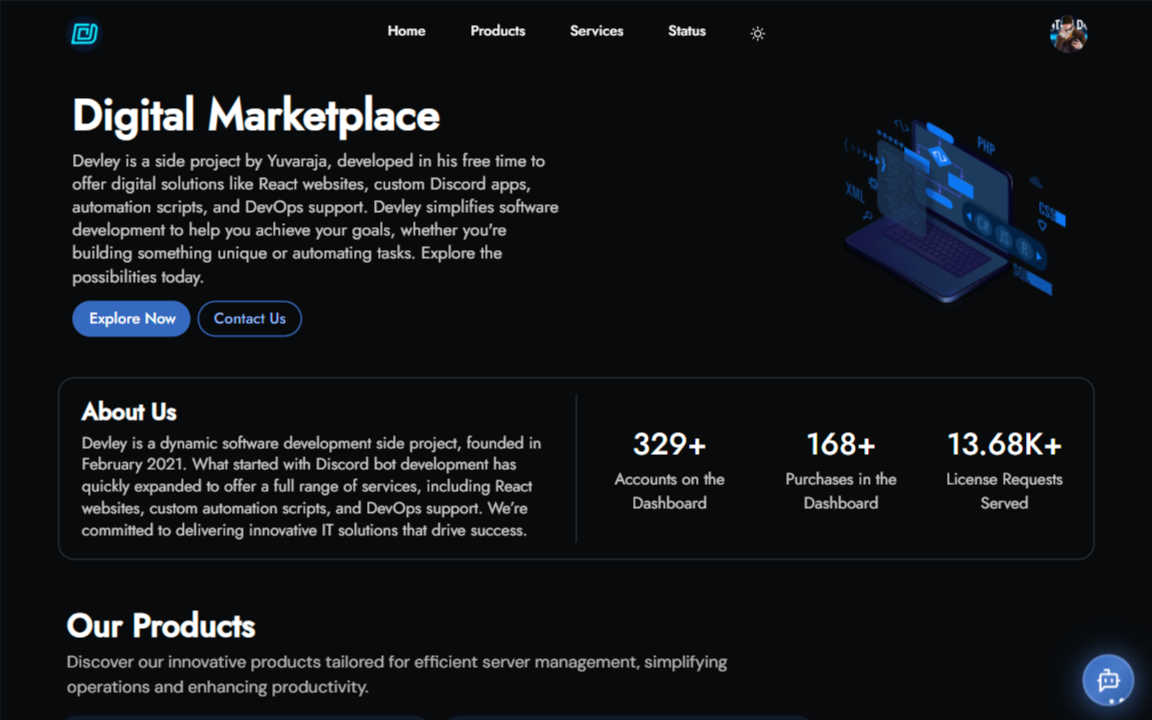Select the Services nav item
Image resolution: width=1152 pixels, height=720 pixels.
[x=596, y=31]
